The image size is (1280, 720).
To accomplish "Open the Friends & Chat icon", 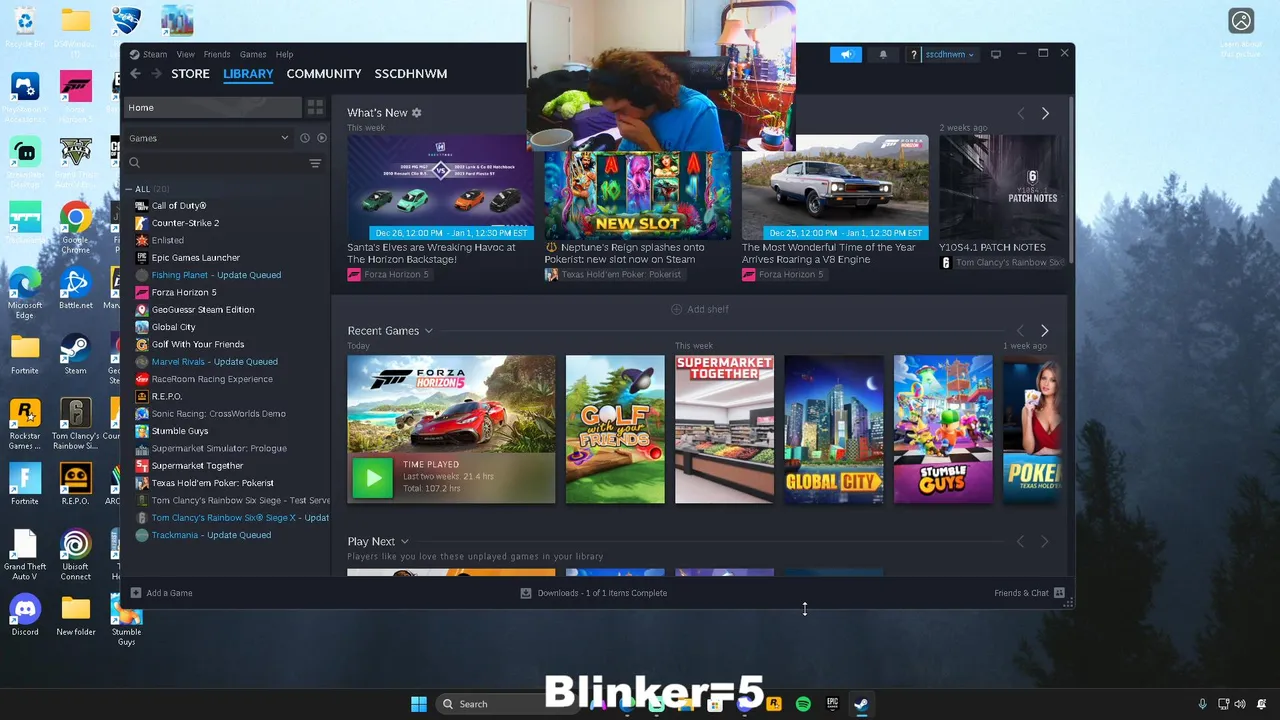I will (x=1059, y=593).
